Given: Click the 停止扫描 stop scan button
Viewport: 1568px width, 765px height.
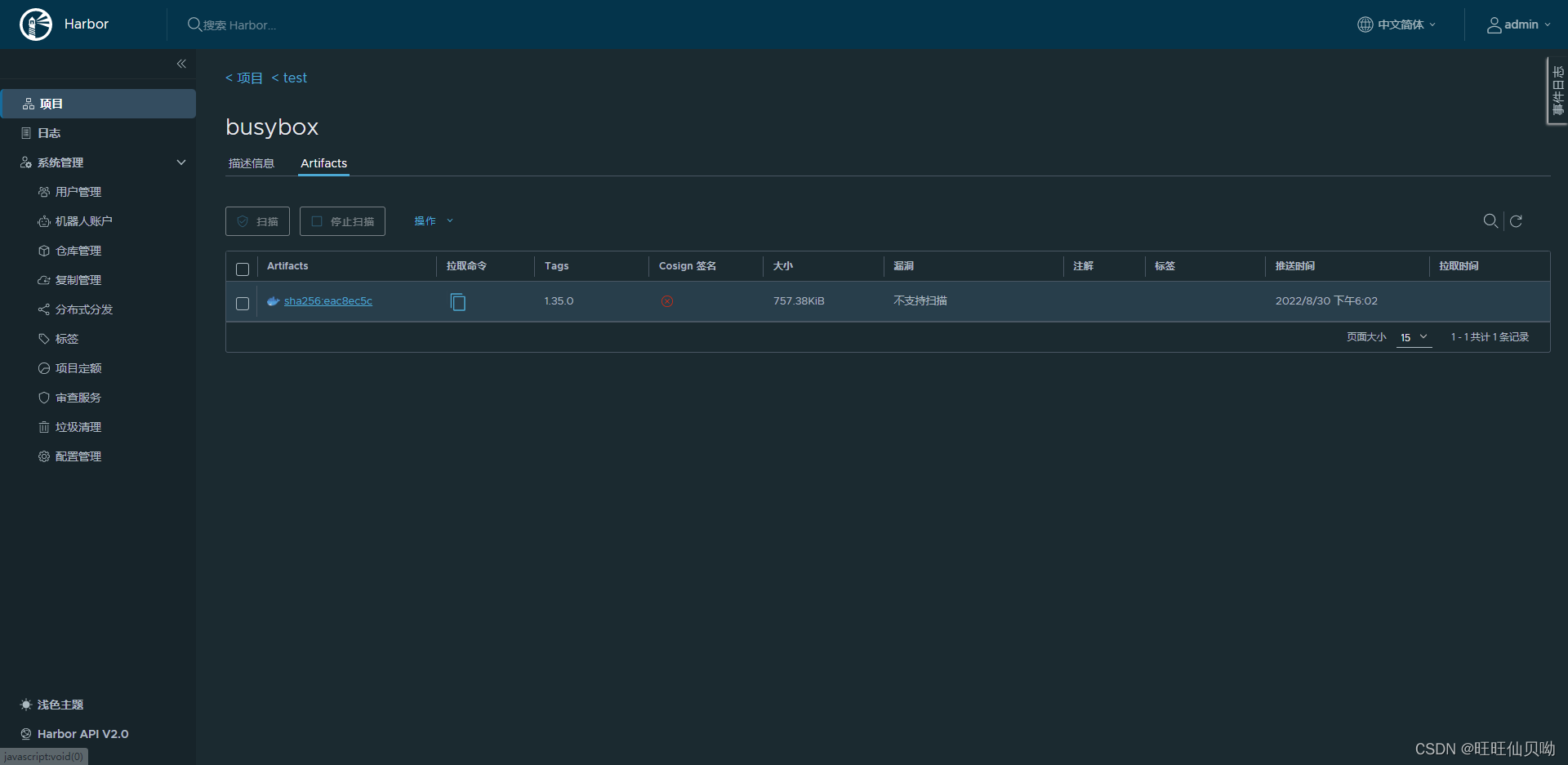Looking at the screenshot, I should [342, 221].
